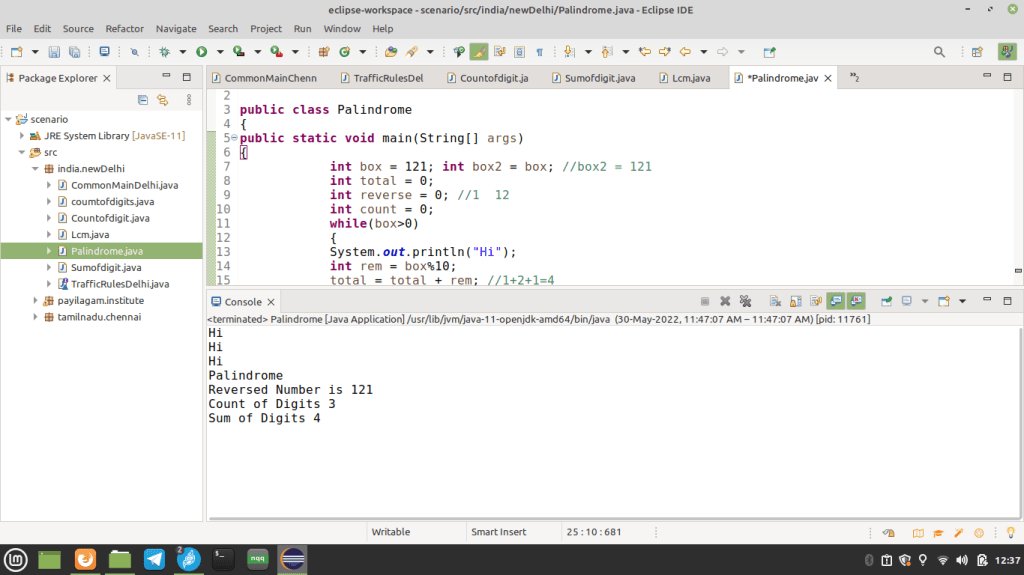Show hidden editor tabs overflow list
Viewport: 1024px width, 575px height.
pos(854,77)
